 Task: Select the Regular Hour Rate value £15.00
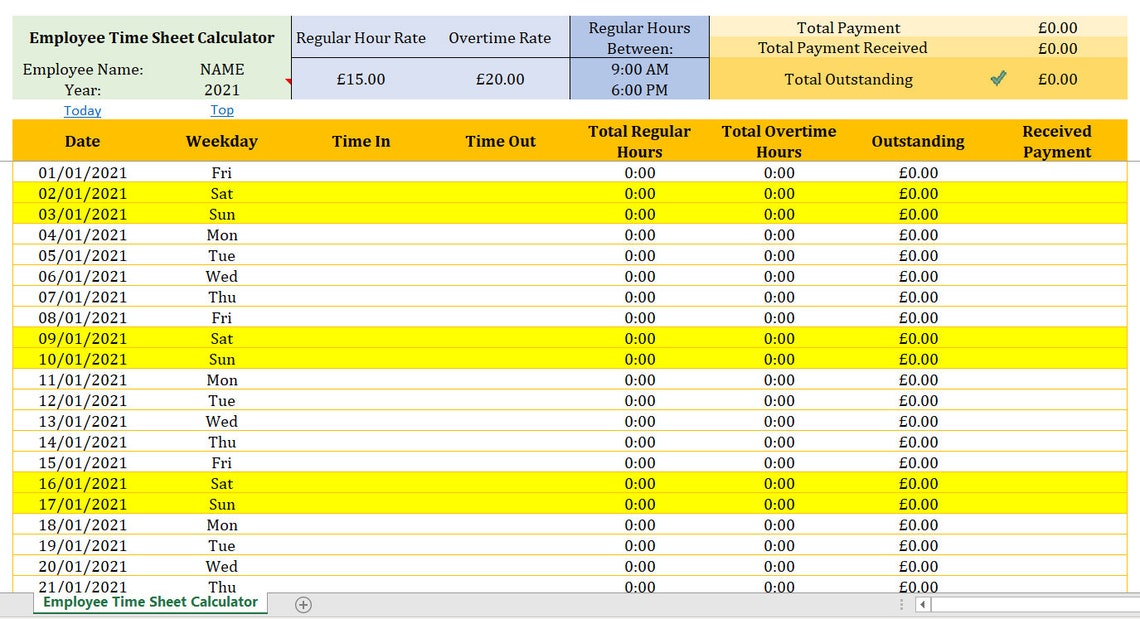point(361,78)
